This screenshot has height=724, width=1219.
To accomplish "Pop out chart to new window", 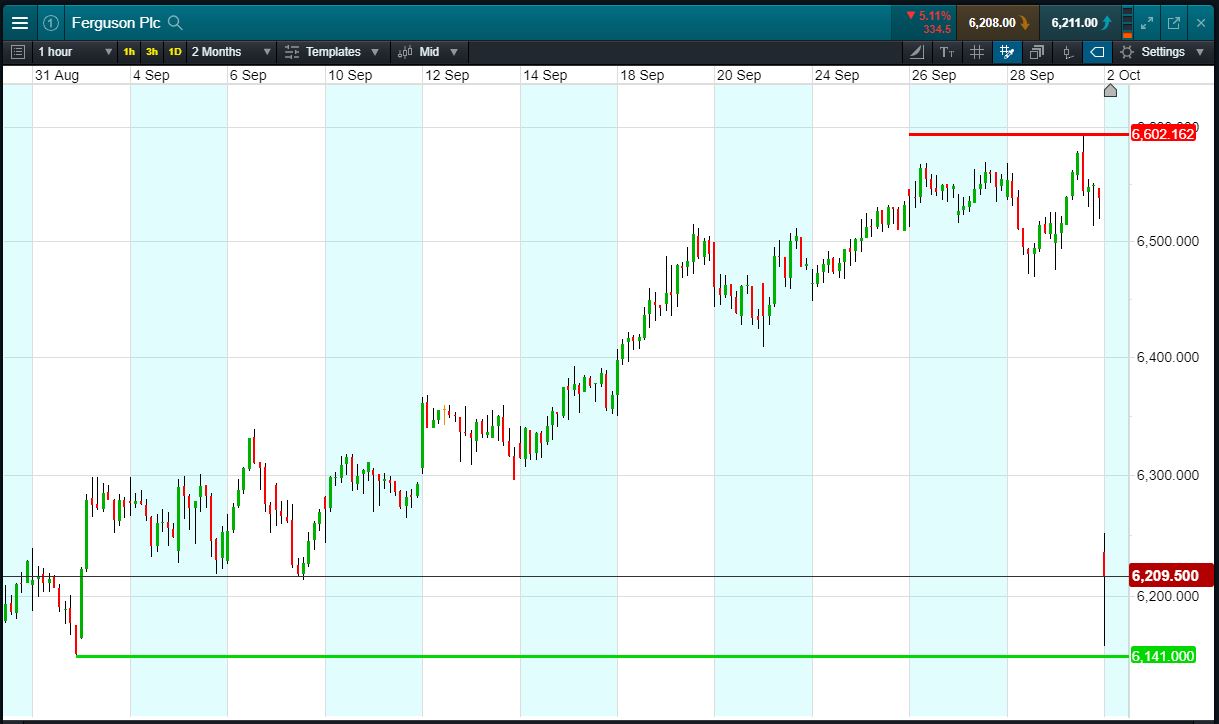I will click(1174, 22).
